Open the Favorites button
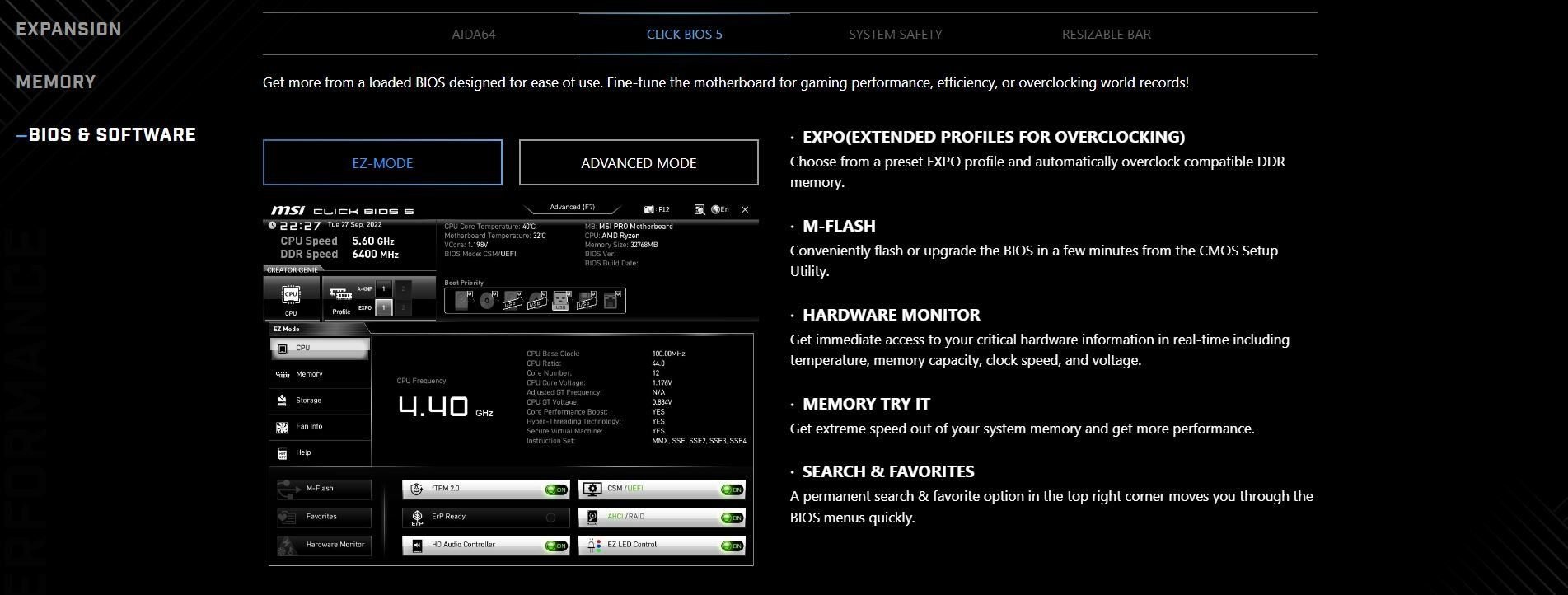The height and width of the screenshot is (595, 1568). click(324, 517)
